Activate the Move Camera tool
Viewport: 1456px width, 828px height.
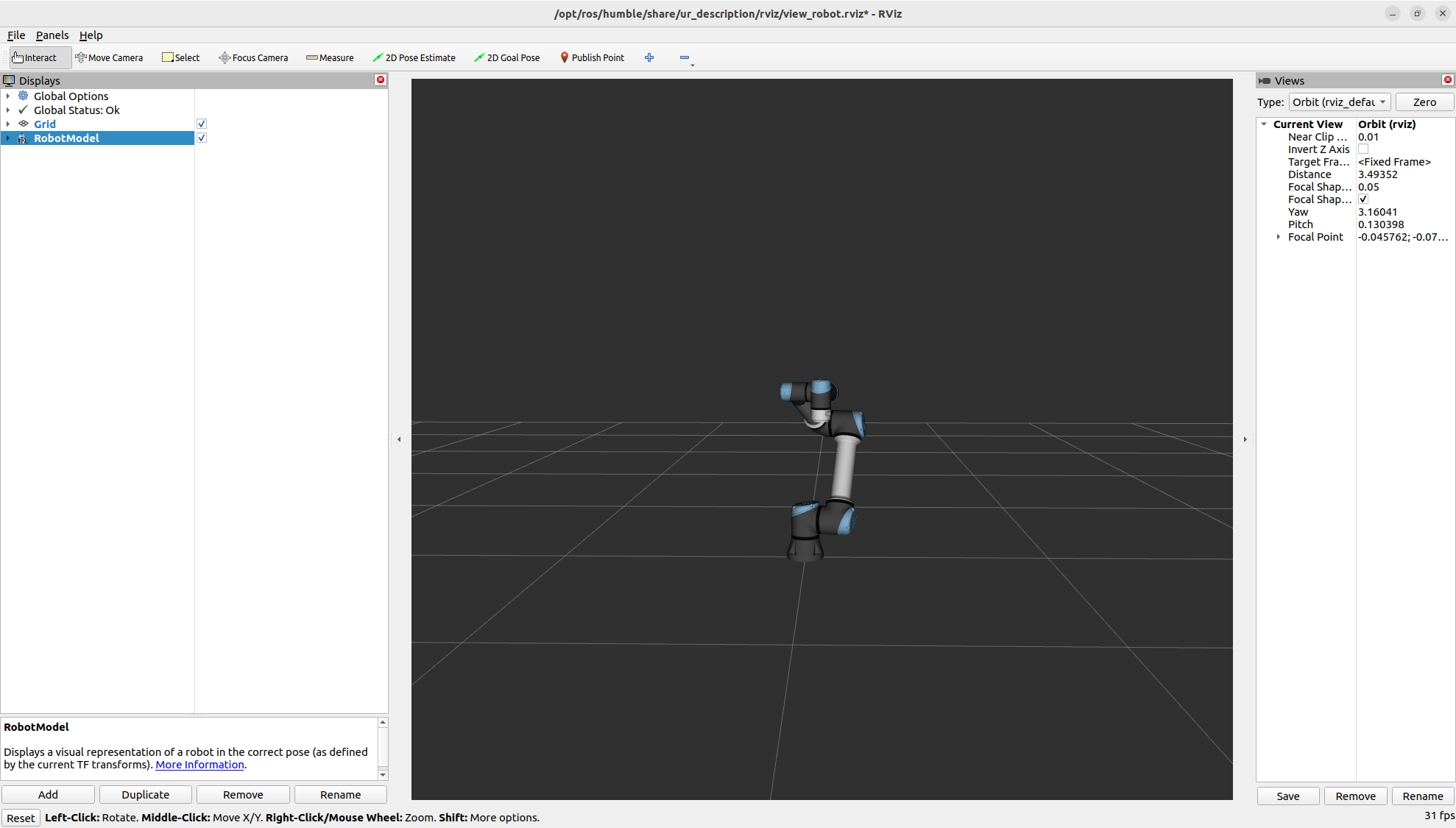tap(109, 57)
